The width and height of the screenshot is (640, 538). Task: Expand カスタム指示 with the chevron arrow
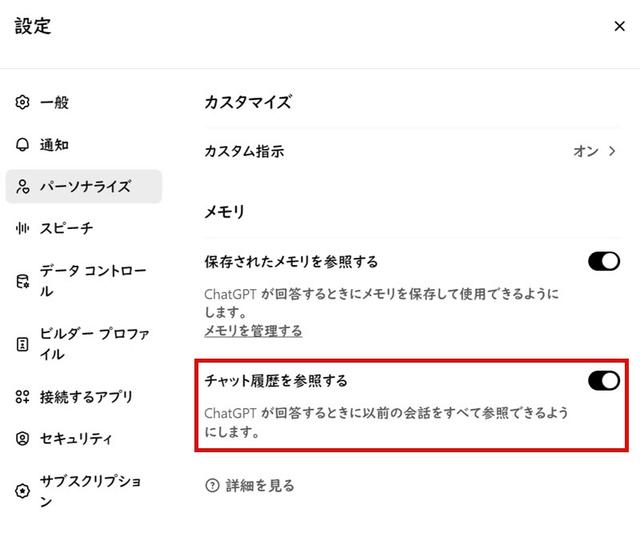(x=612, y=152)
